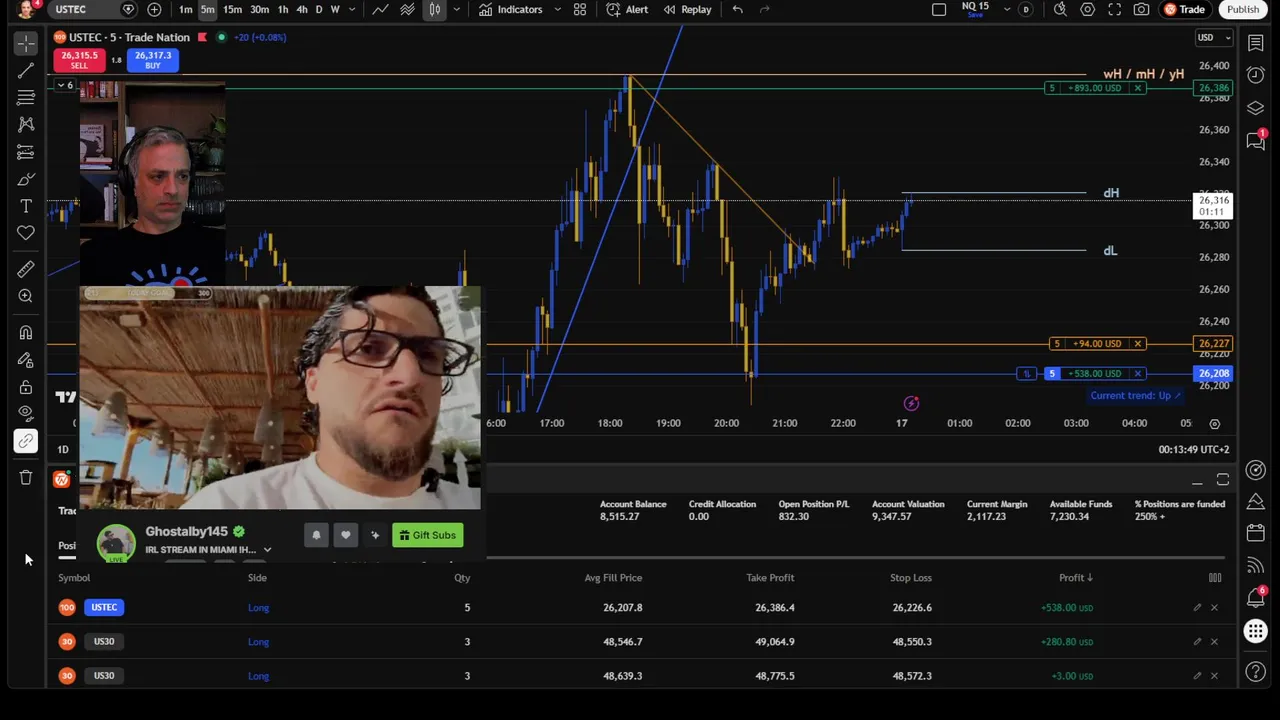Select the 5m timeframe
1280x720 pixels.
(x=207, y=9)
